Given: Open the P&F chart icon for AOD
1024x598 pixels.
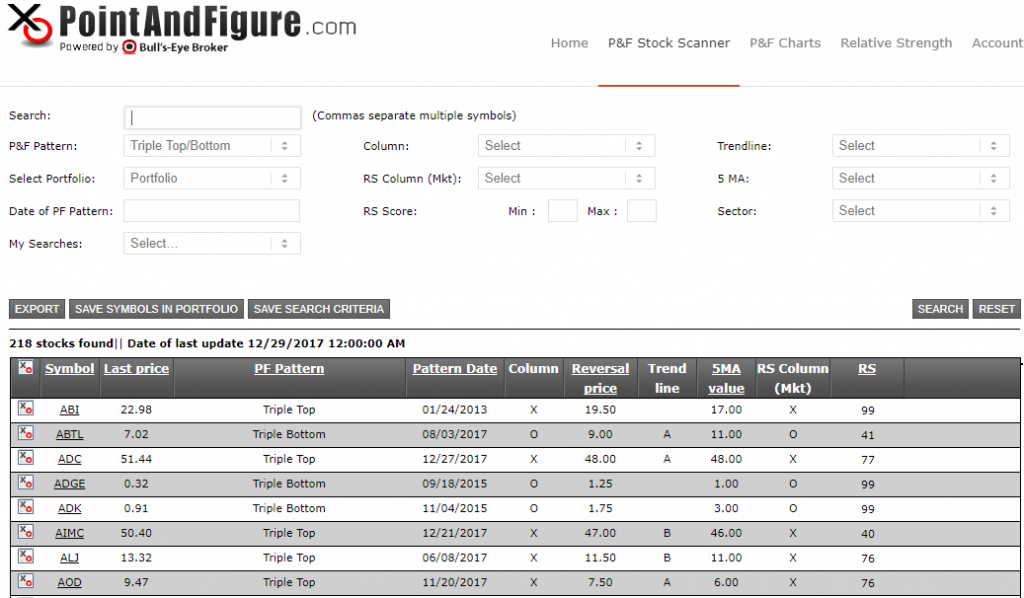Looking at the screenshot, I should coord(23,582).
